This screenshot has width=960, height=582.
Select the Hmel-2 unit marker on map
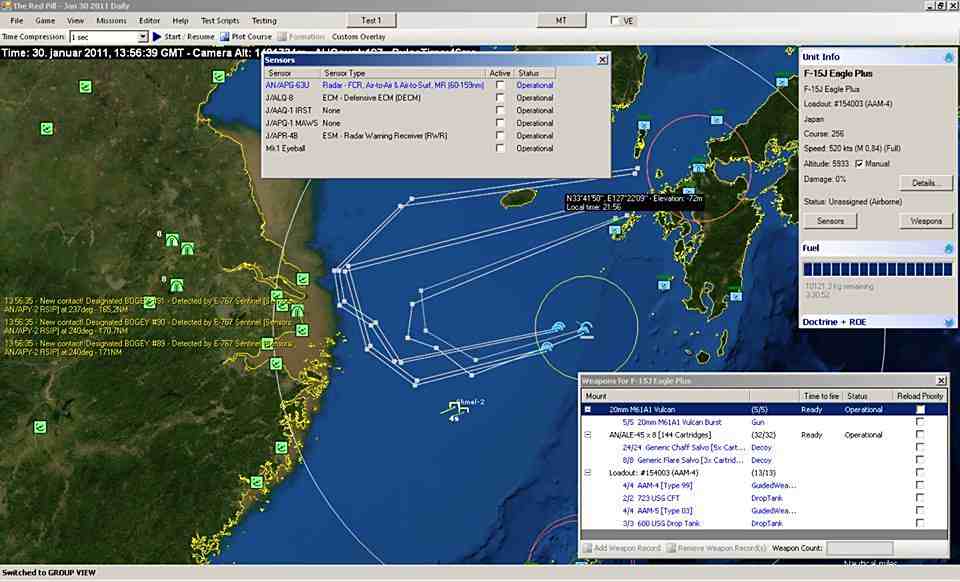[x=453, y=407]
